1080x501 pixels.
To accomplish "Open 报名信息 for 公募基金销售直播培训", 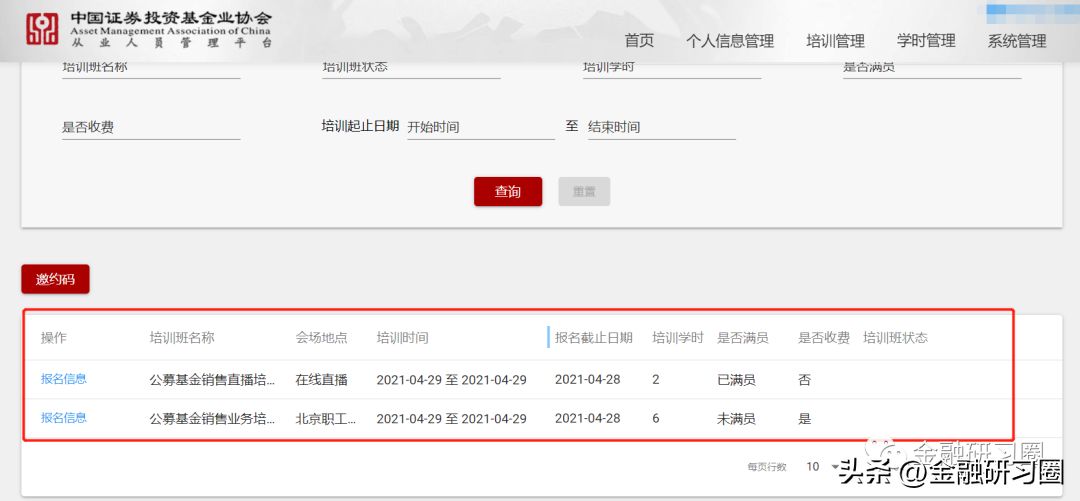I will [64, 378].
